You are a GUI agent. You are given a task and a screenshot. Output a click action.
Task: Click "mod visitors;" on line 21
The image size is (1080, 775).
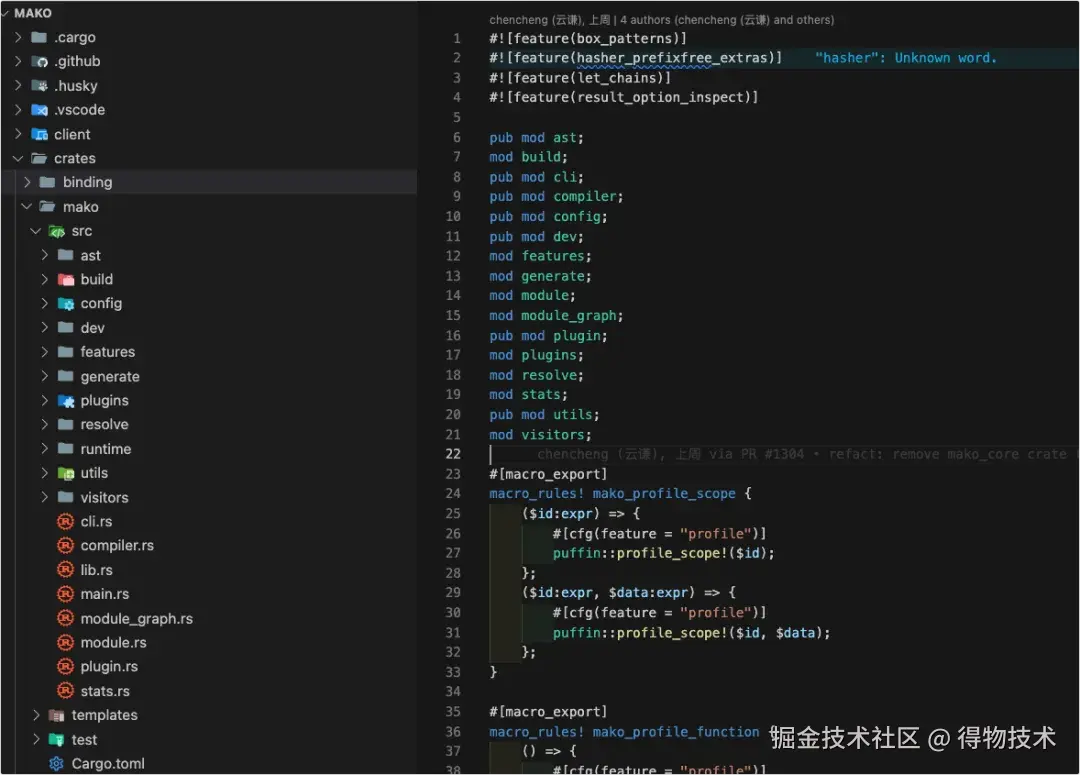coord(540,435)
